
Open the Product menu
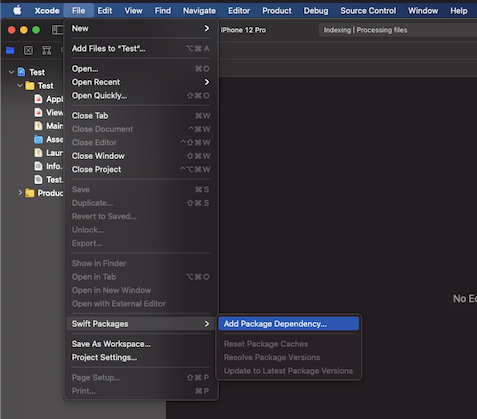(277, 11)
